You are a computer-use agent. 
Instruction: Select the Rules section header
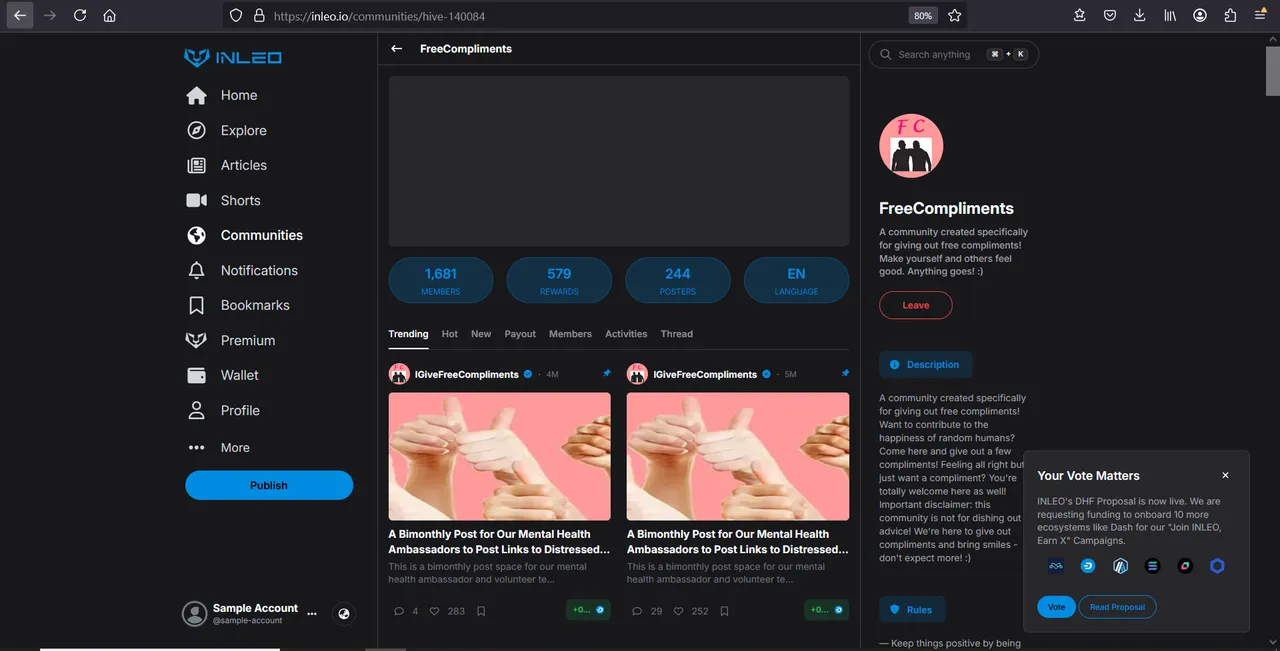[x=912, y=609]
